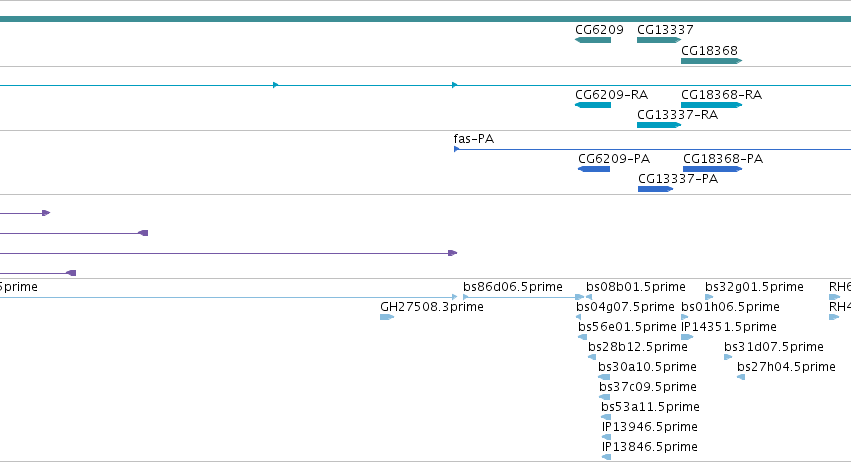Click the GH27508.3prime EST feature

point(387,317)
